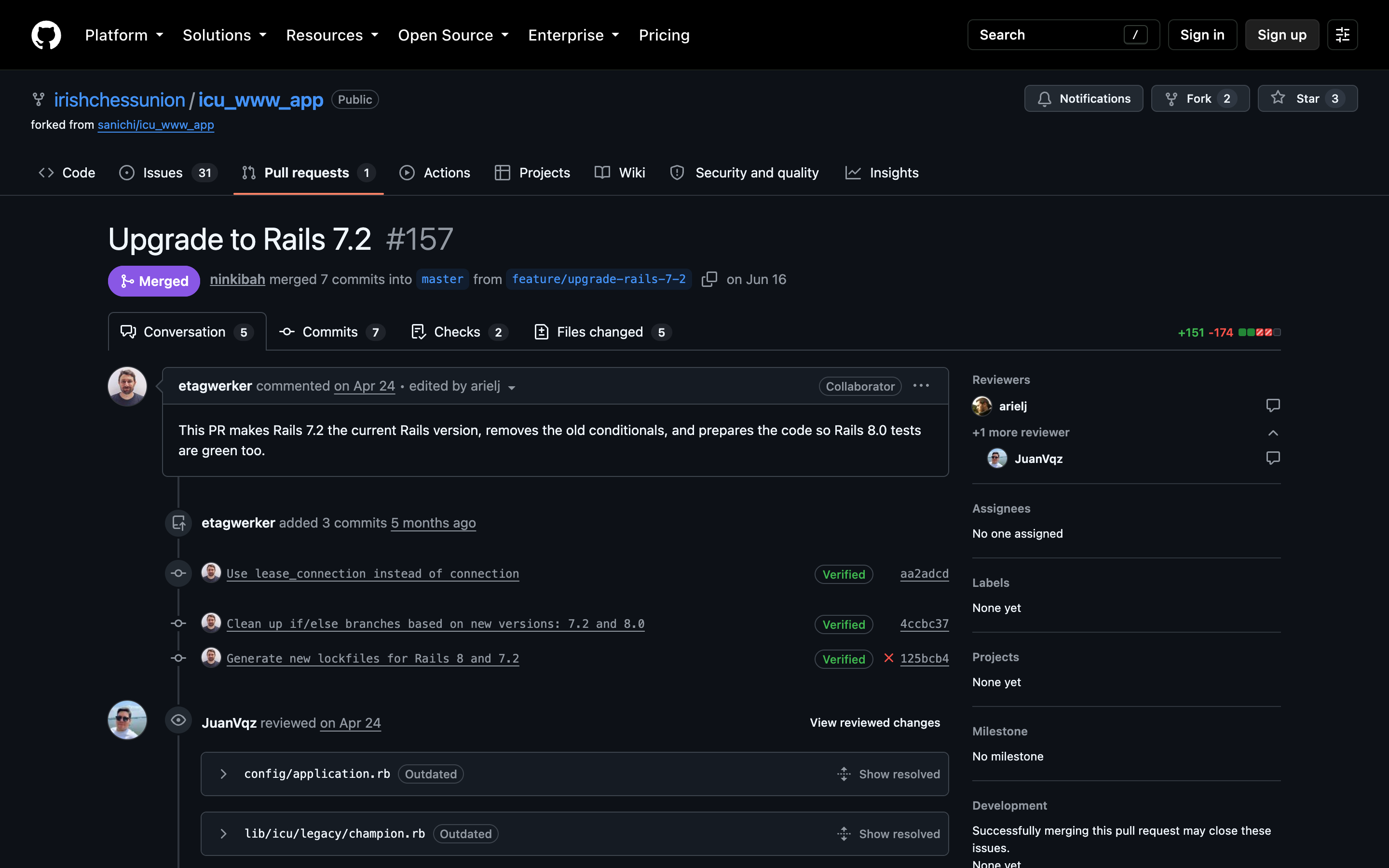Screen dimensions: 1389x868
Task: Click arielj's reviewer avatar
Action: [x=982, y=406]
